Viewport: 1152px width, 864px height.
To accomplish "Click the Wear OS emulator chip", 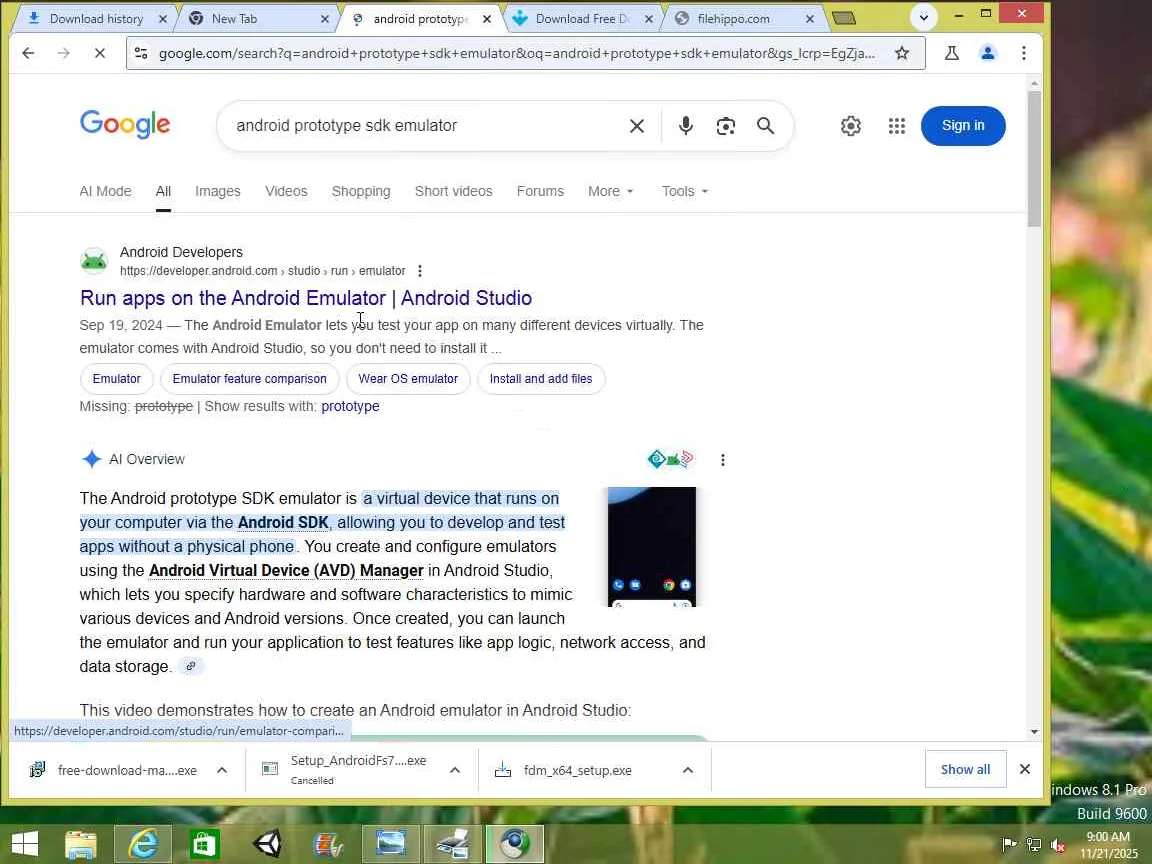I will (408, 378).
